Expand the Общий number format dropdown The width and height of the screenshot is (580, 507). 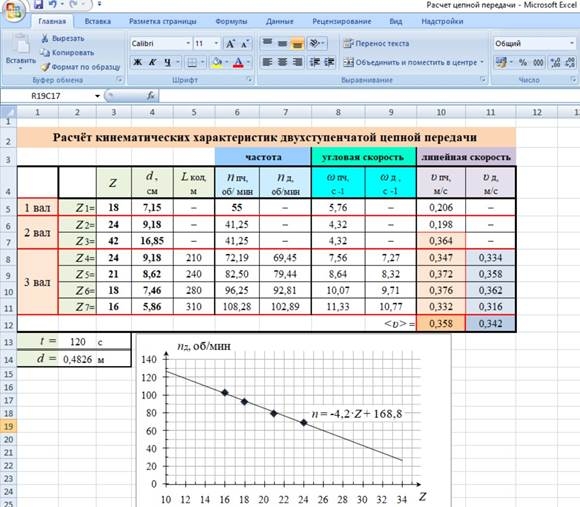572,44
